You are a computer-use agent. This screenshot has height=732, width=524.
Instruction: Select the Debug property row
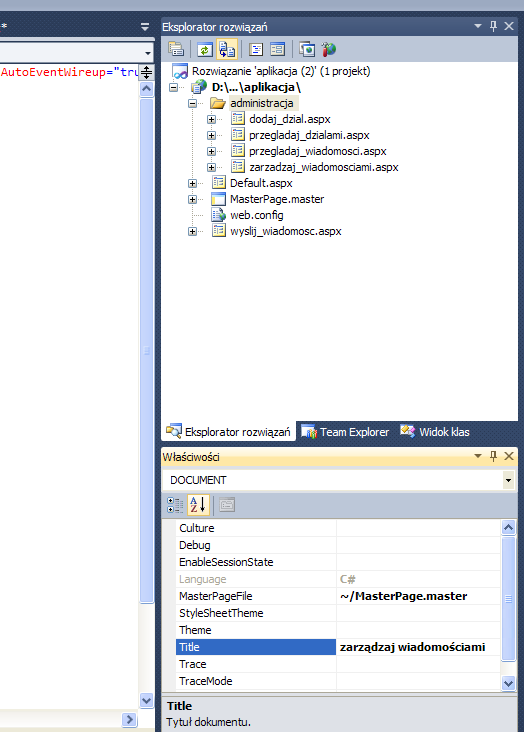point(338,545)
